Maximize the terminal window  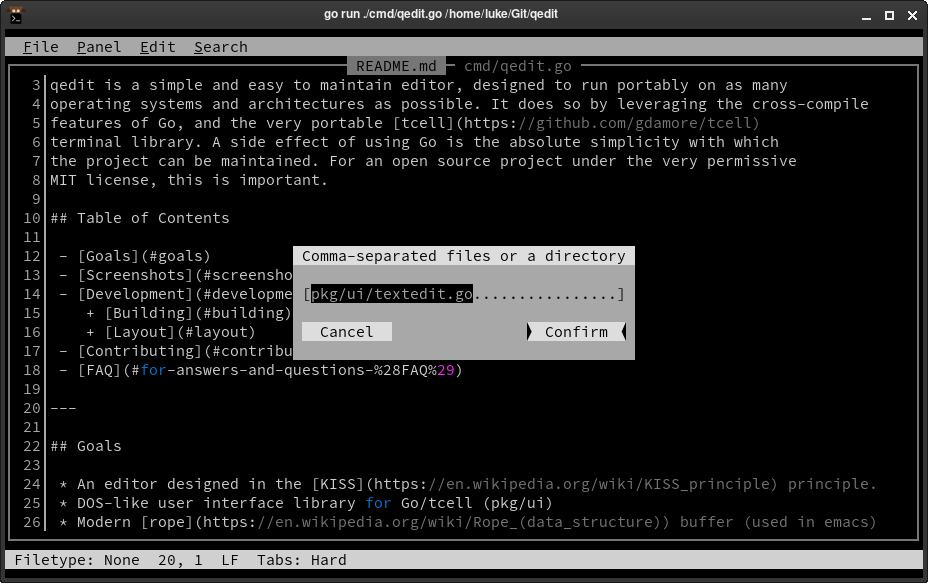click(x=889, y=16)
